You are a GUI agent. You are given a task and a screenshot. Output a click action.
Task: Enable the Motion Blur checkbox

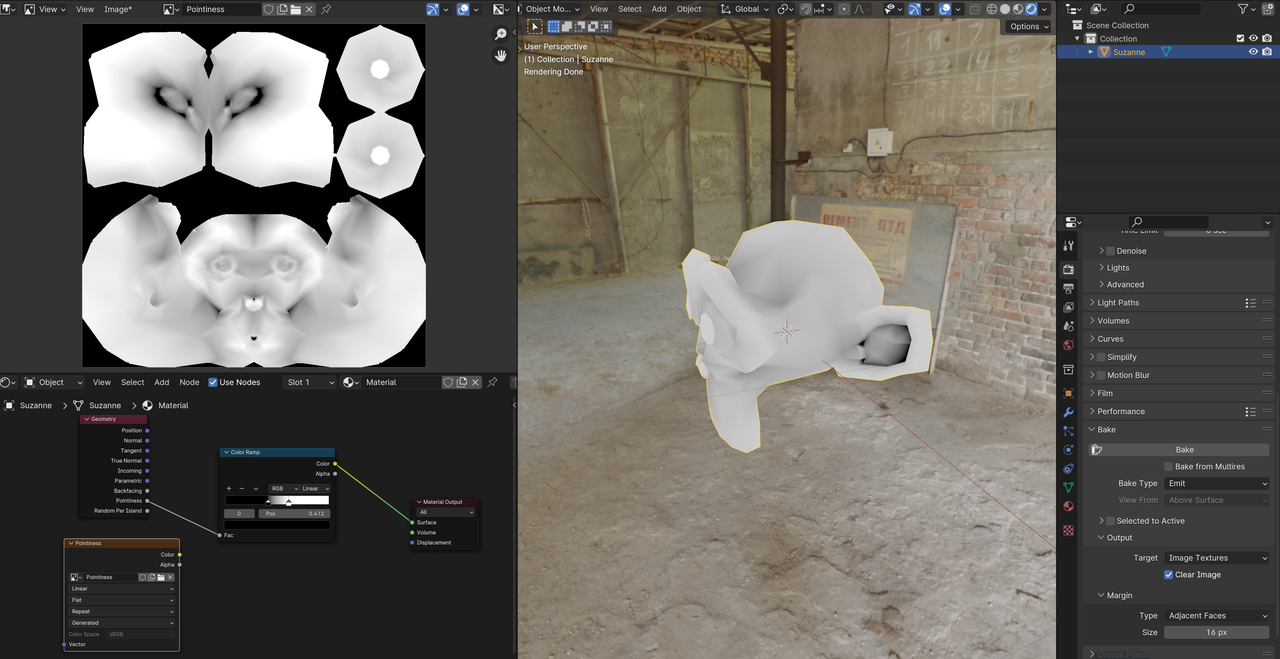click(x=1101, y=375)
